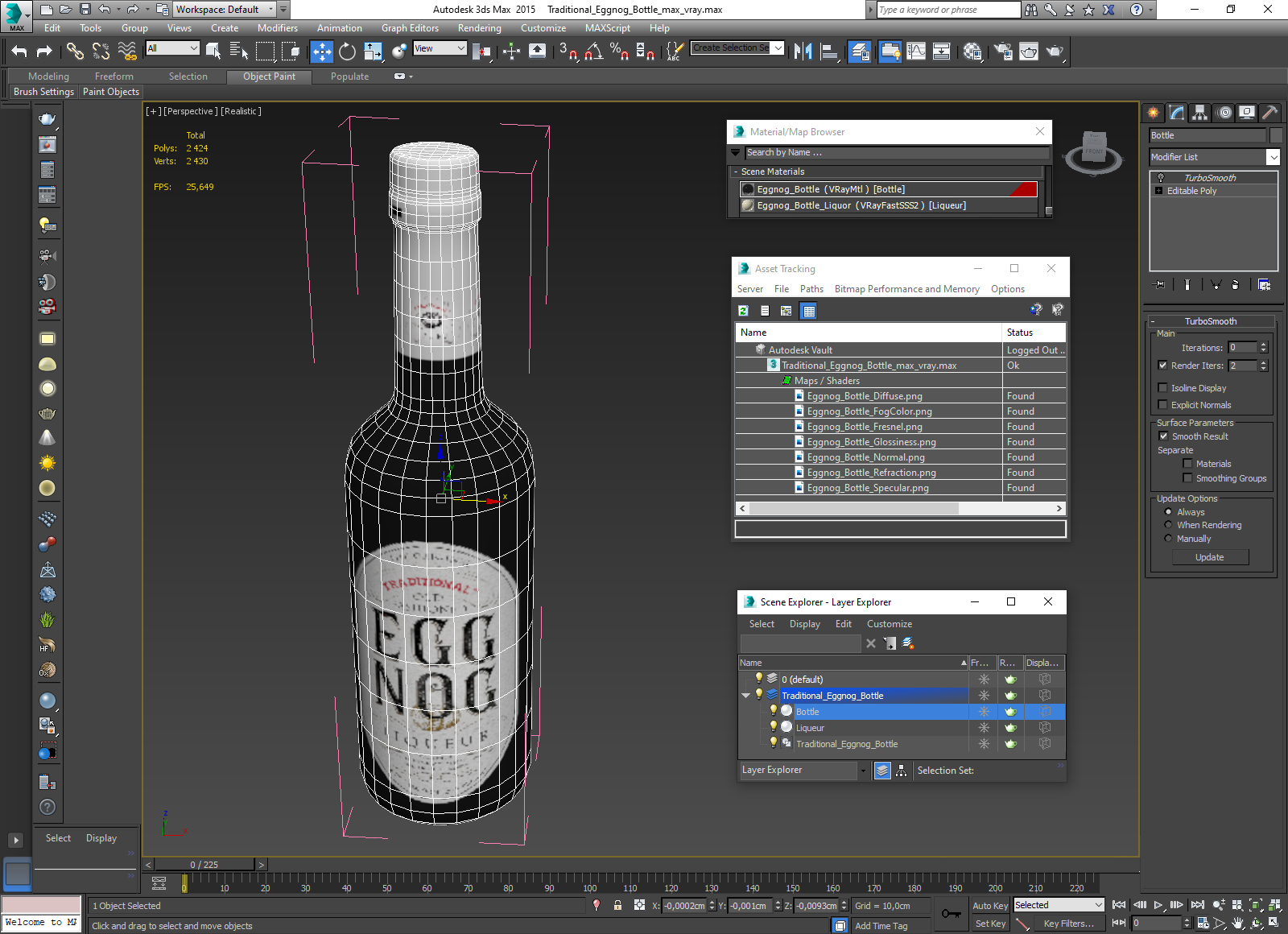Select the Always update option

click(1168, 512)
